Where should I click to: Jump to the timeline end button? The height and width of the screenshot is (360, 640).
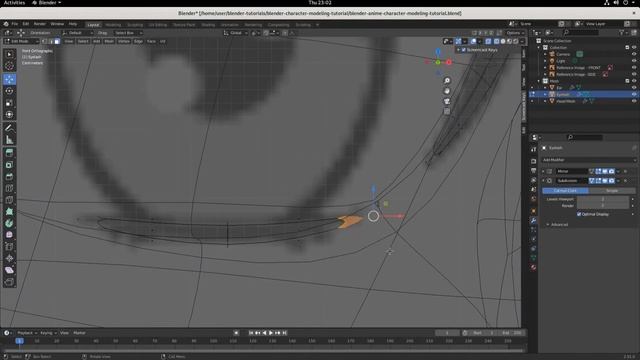point(284,333)
